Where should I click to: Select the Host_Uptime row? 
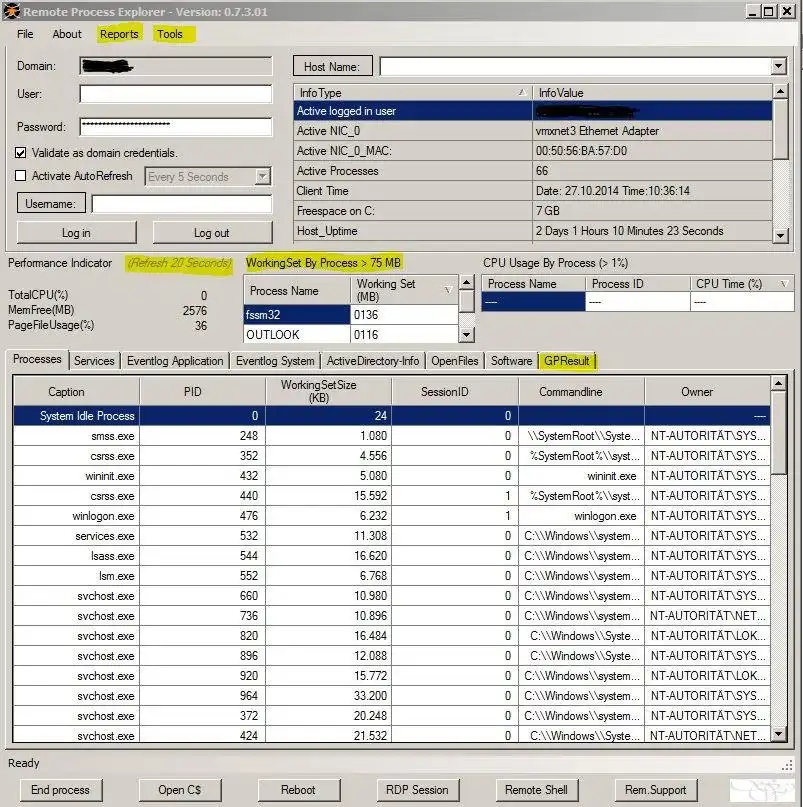tap(533, 231)
